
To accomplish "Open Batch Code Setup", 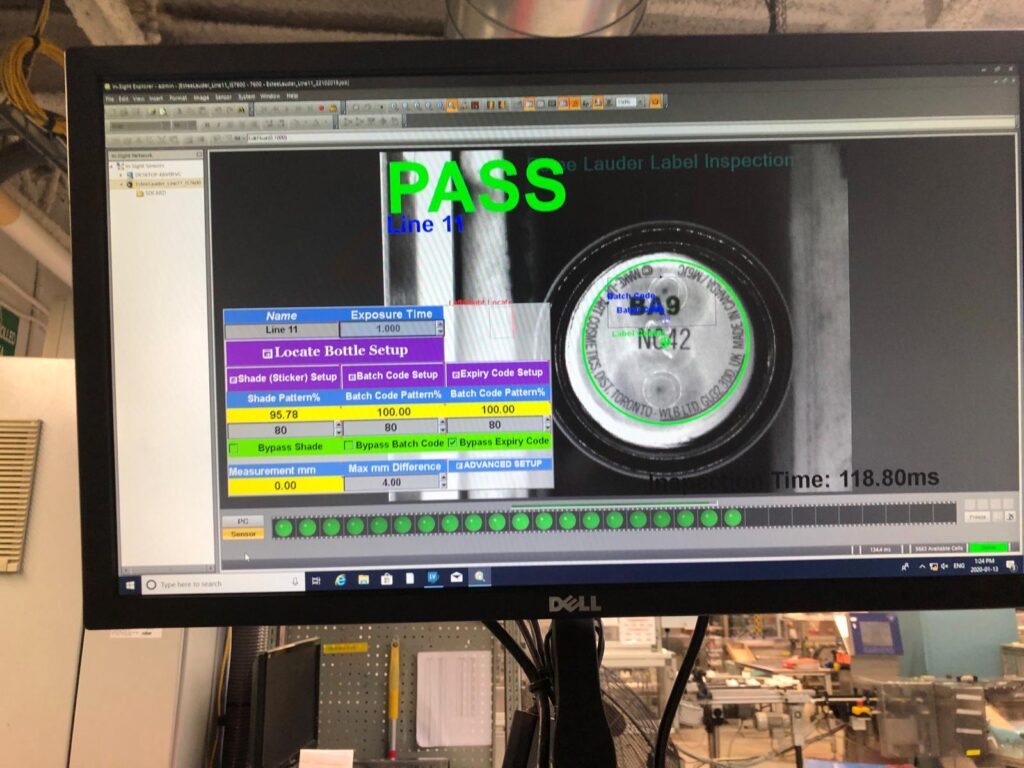I will [393, 376].
